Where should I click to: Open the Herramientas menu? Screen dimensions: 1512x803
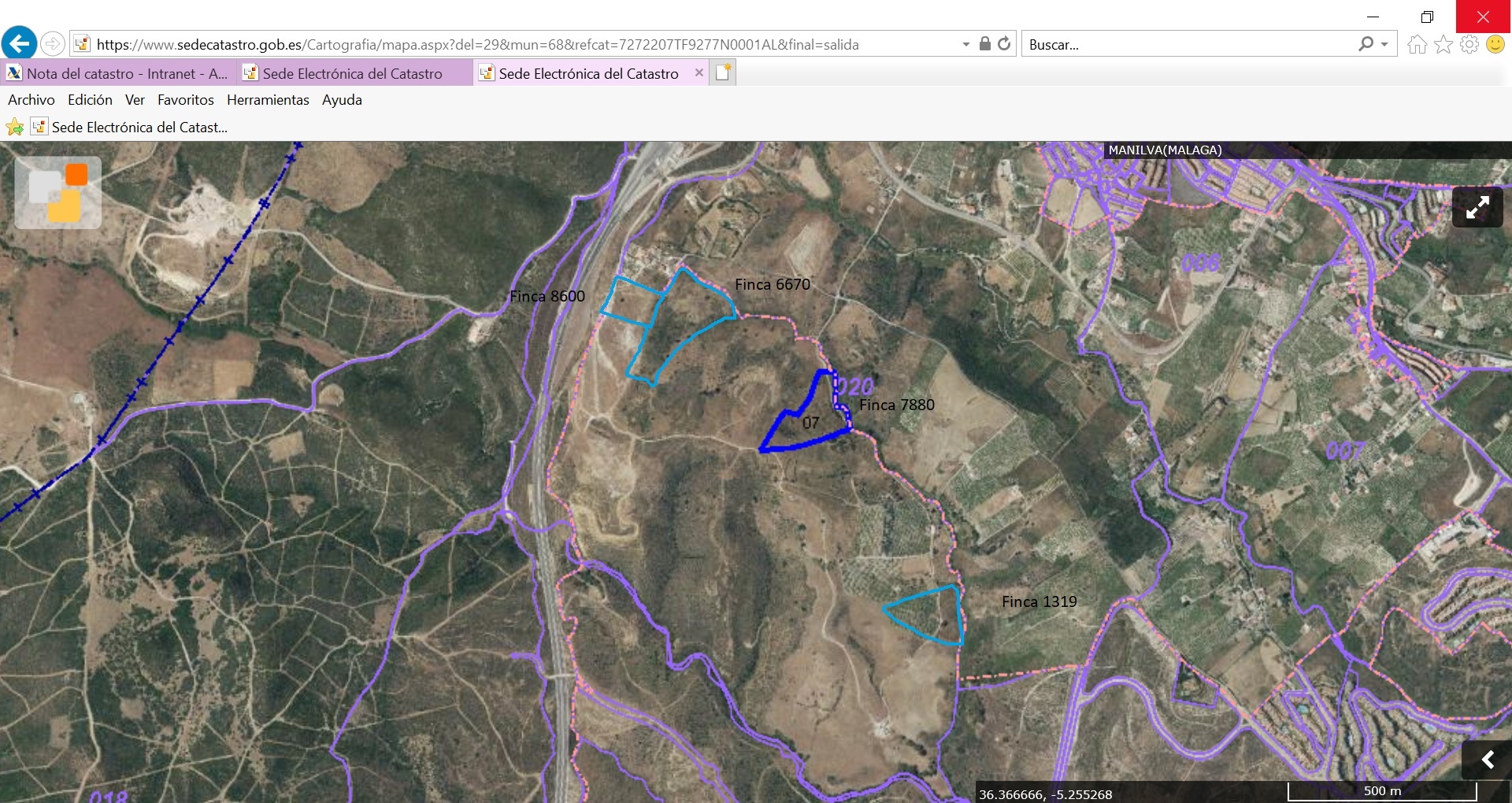(268, 100)
